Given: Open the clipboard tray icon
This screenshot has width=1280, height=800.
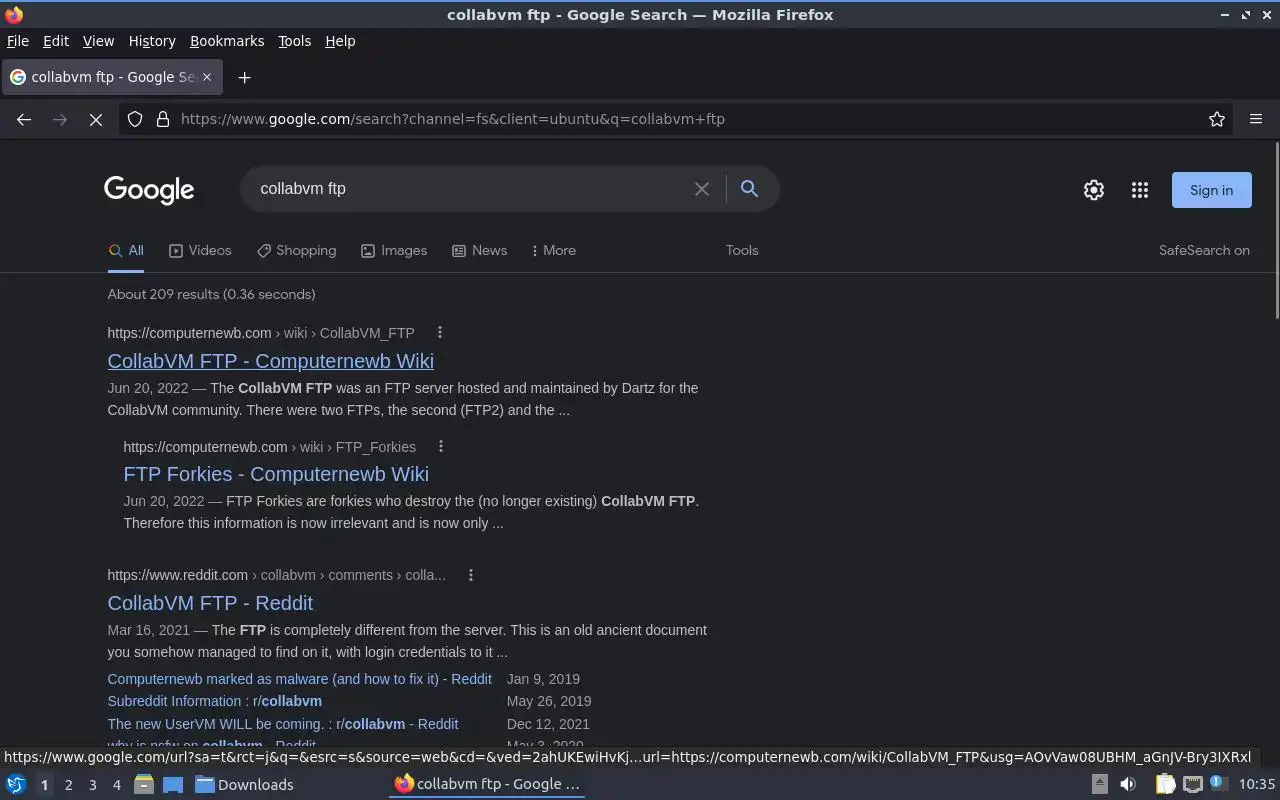Looking at the screenshot, I should 1166,785.
